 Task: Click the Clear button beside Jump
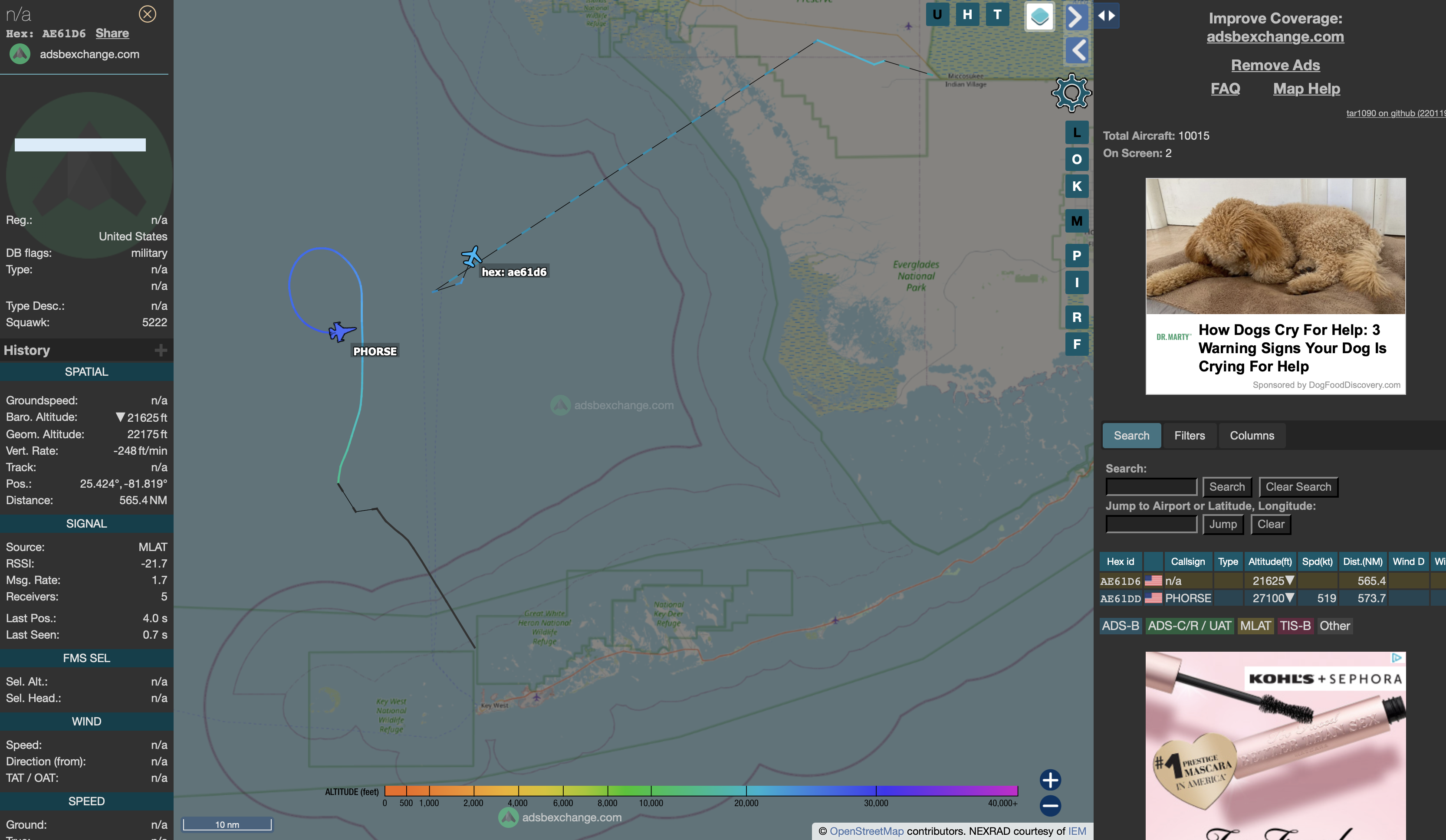(1270, 524)
